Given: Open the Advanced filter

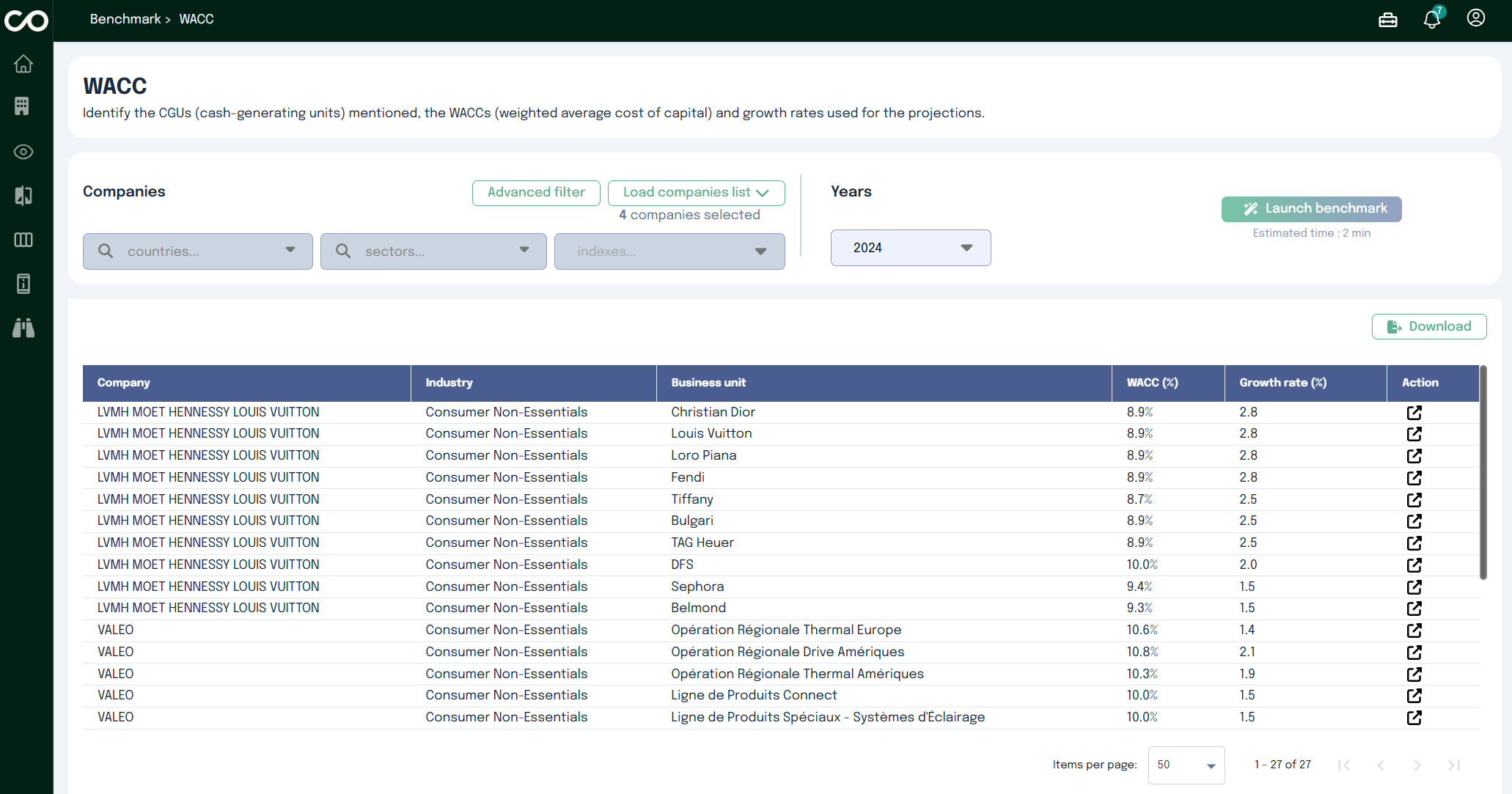Looking at the screenshot, I should 536,193.
